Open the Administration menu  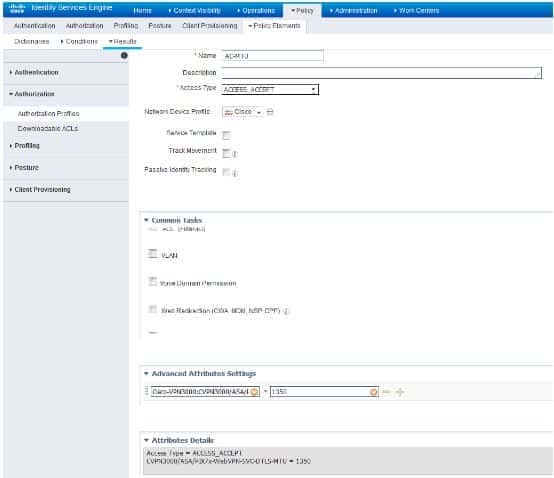click(x=353, y=11)
